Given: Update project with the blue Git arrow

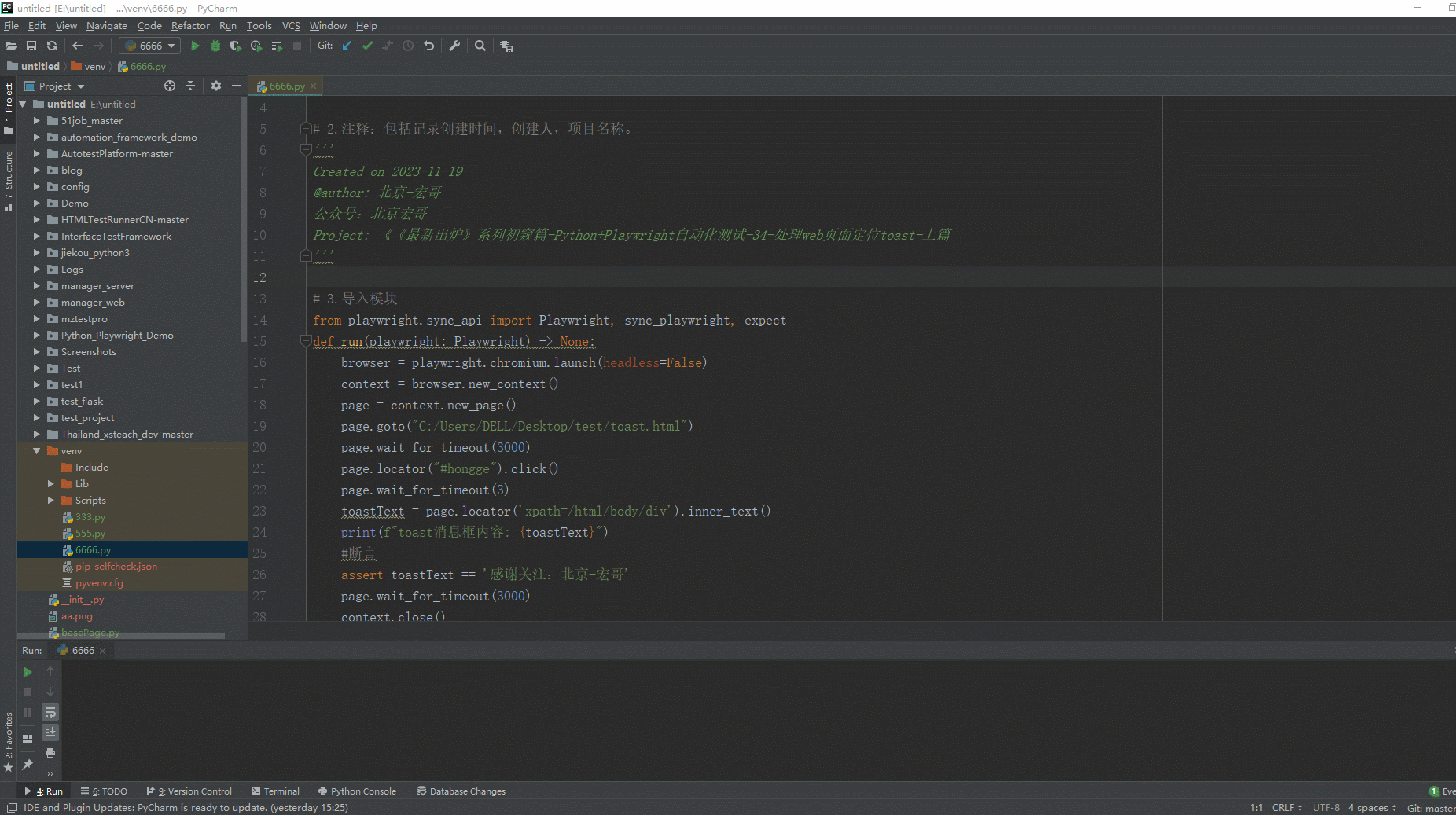Looking at the screenshot, I should (x=347, y=46).
